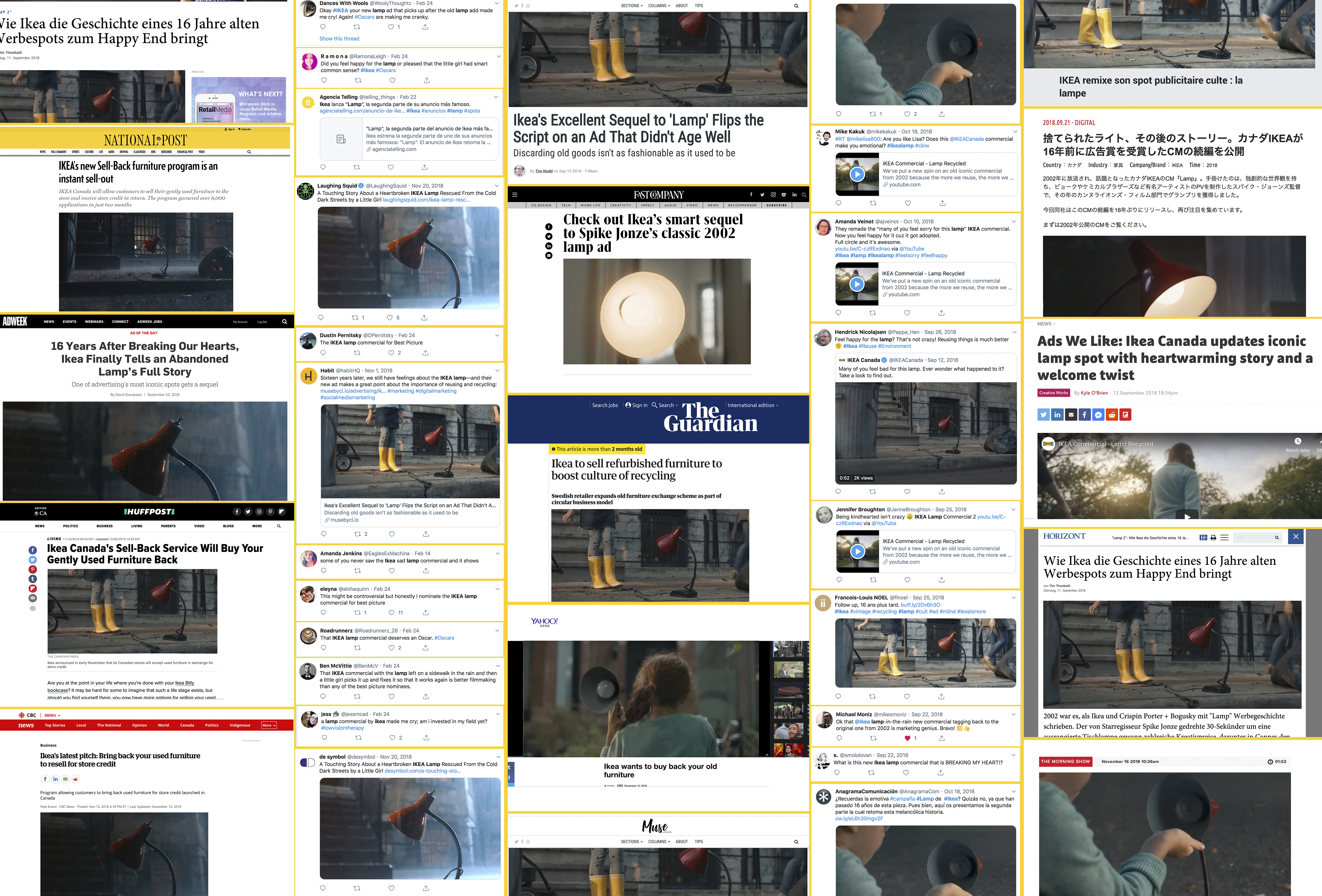Click the reply icon on Ben McVittie's tweet
Image resolution: width=1322 pixels, height=896 pixels.
[x=323, y=696]
